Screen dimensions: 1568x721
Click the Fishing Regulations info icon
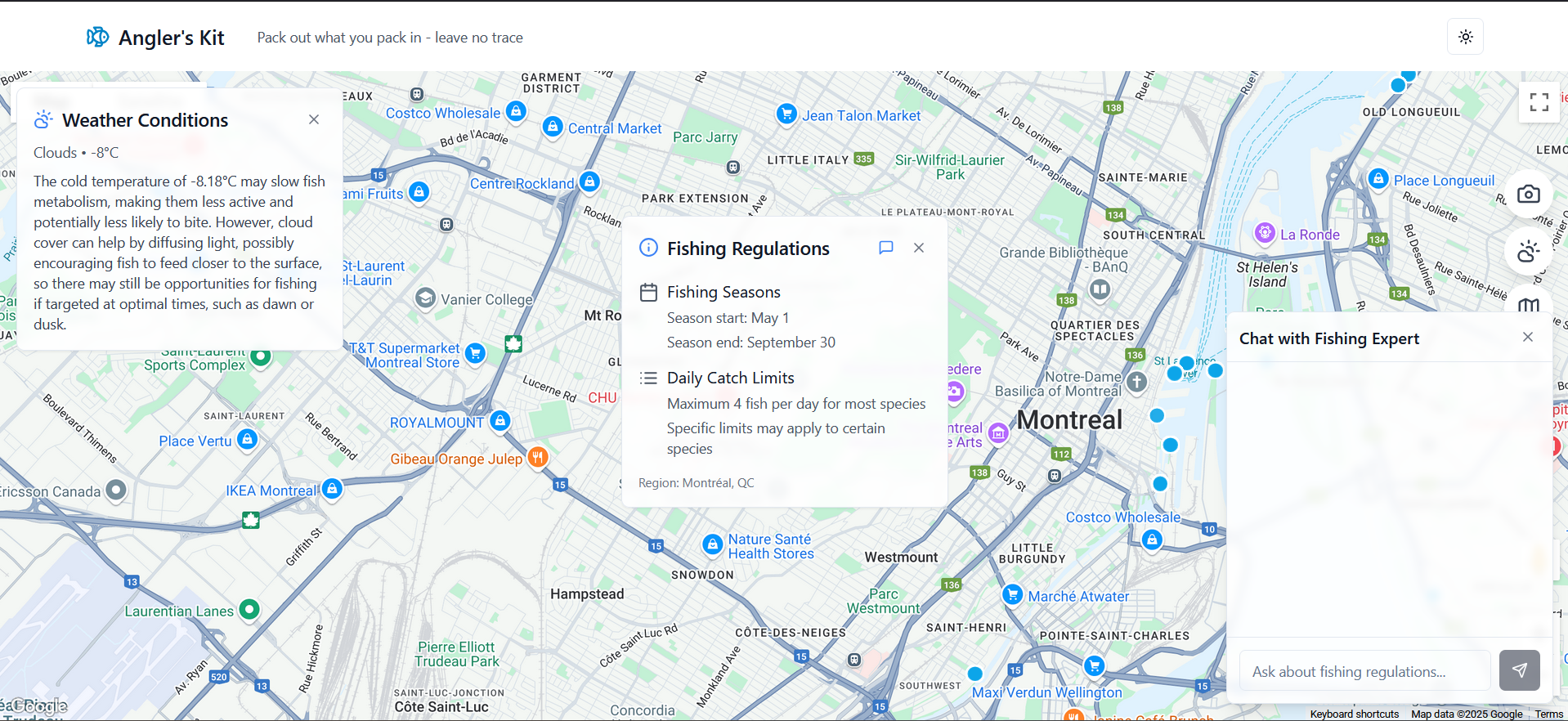(648, 248)
